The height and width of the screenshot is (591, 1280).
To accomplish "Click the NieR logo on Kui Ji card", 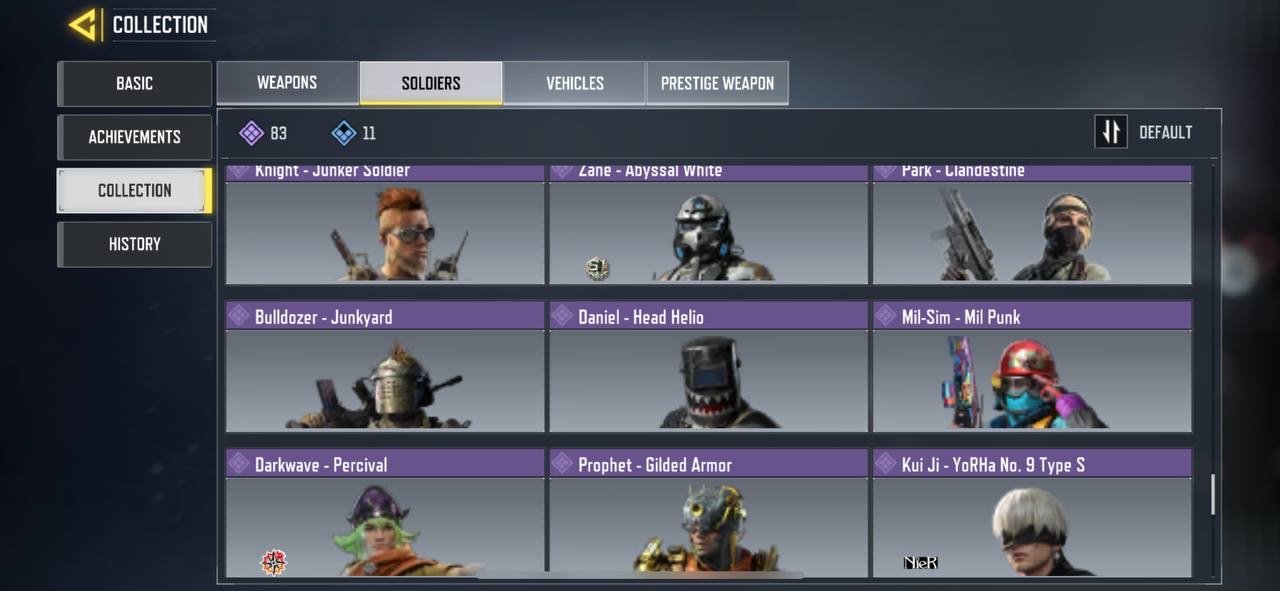I will click(921, 563).
